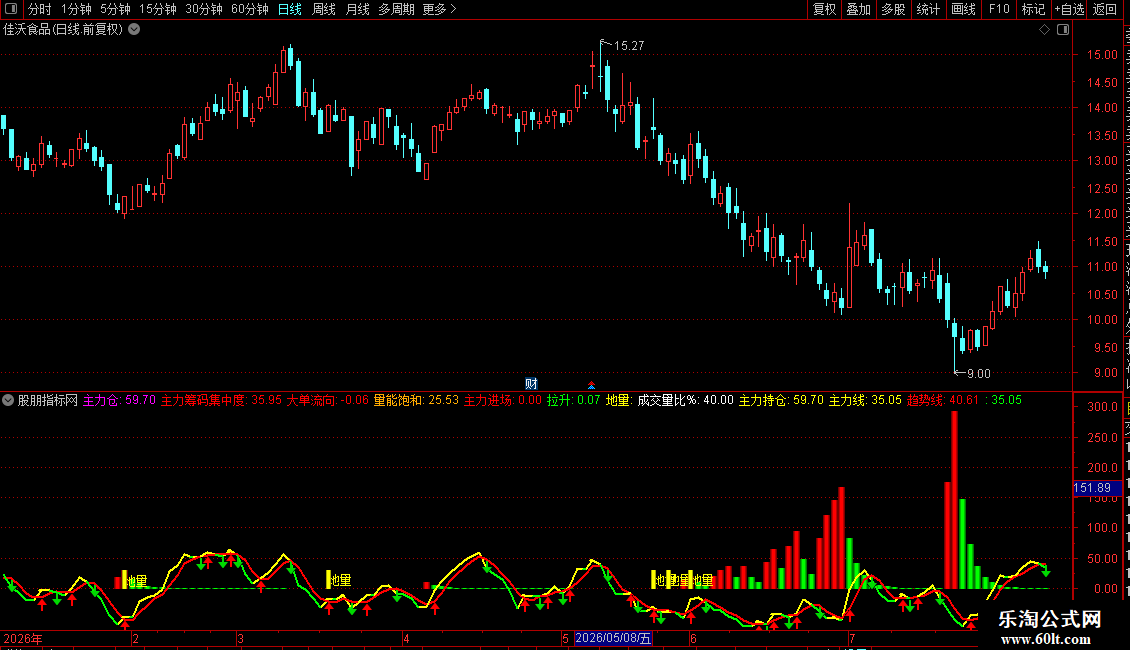Select the 日线 daily period

290,9
